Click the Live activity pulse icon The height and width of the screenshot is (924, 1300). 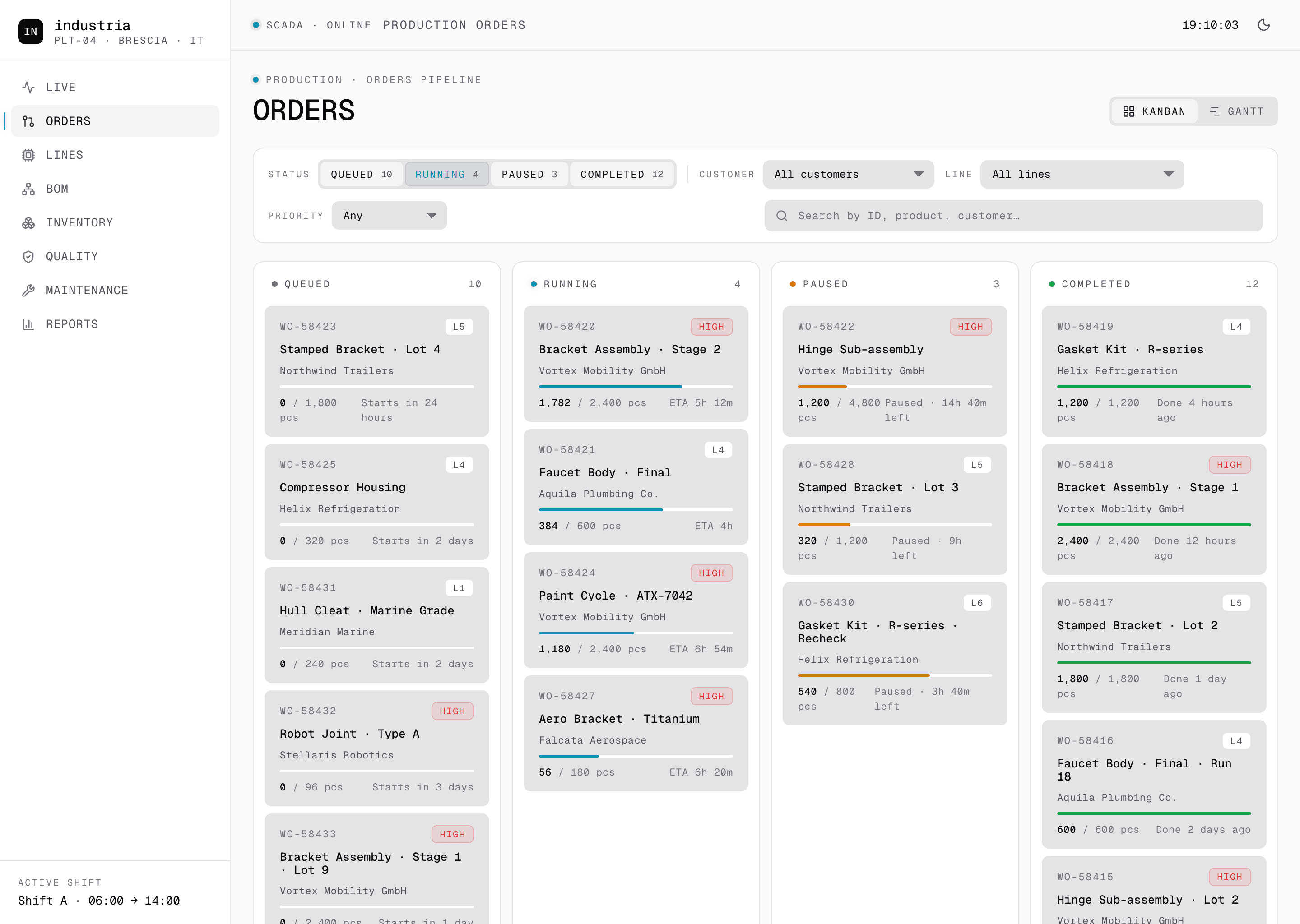28,87
